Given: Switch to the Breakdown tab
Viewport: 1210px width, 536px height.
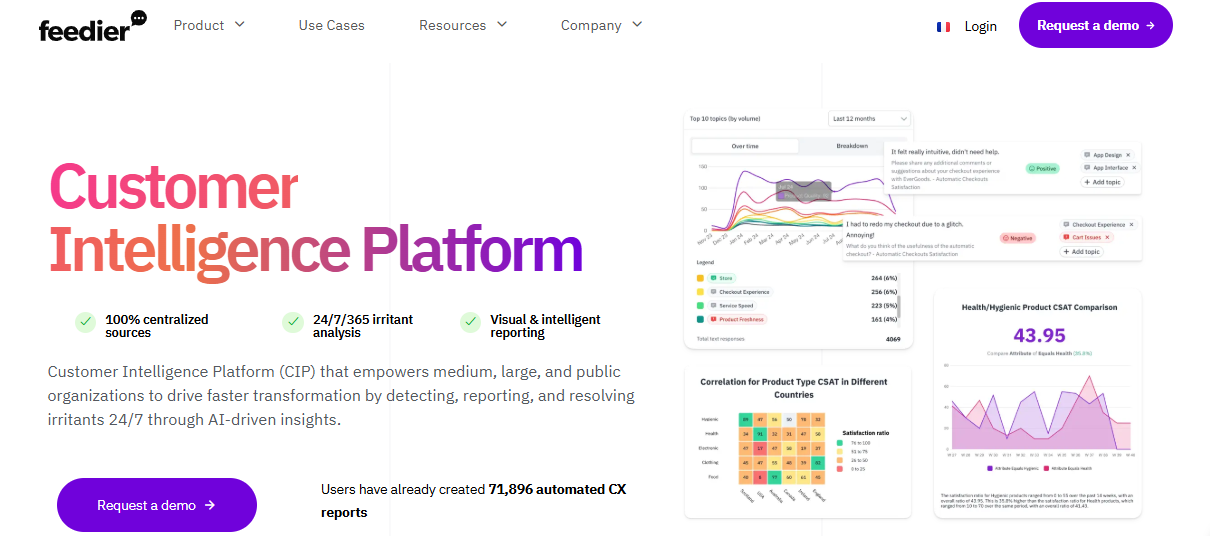Looking at the screenshot, I should click(x=852, y=146).
